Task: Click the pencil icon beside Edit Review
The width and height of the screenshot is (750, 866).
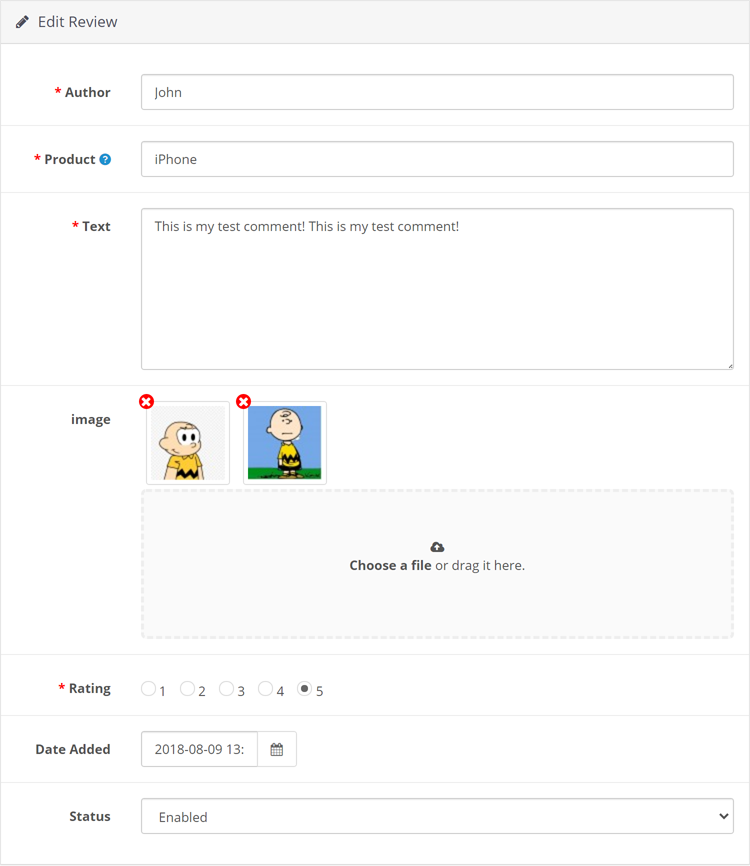Action: point(22,22)
